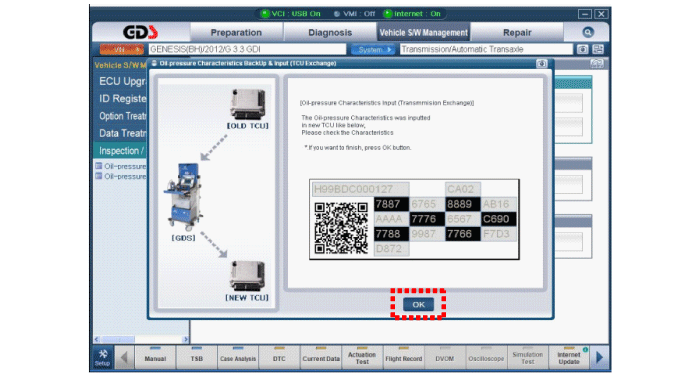This screenshot has height=377, width=700.
Task: Switch to the Preparation tab
Action: (236, 33)
